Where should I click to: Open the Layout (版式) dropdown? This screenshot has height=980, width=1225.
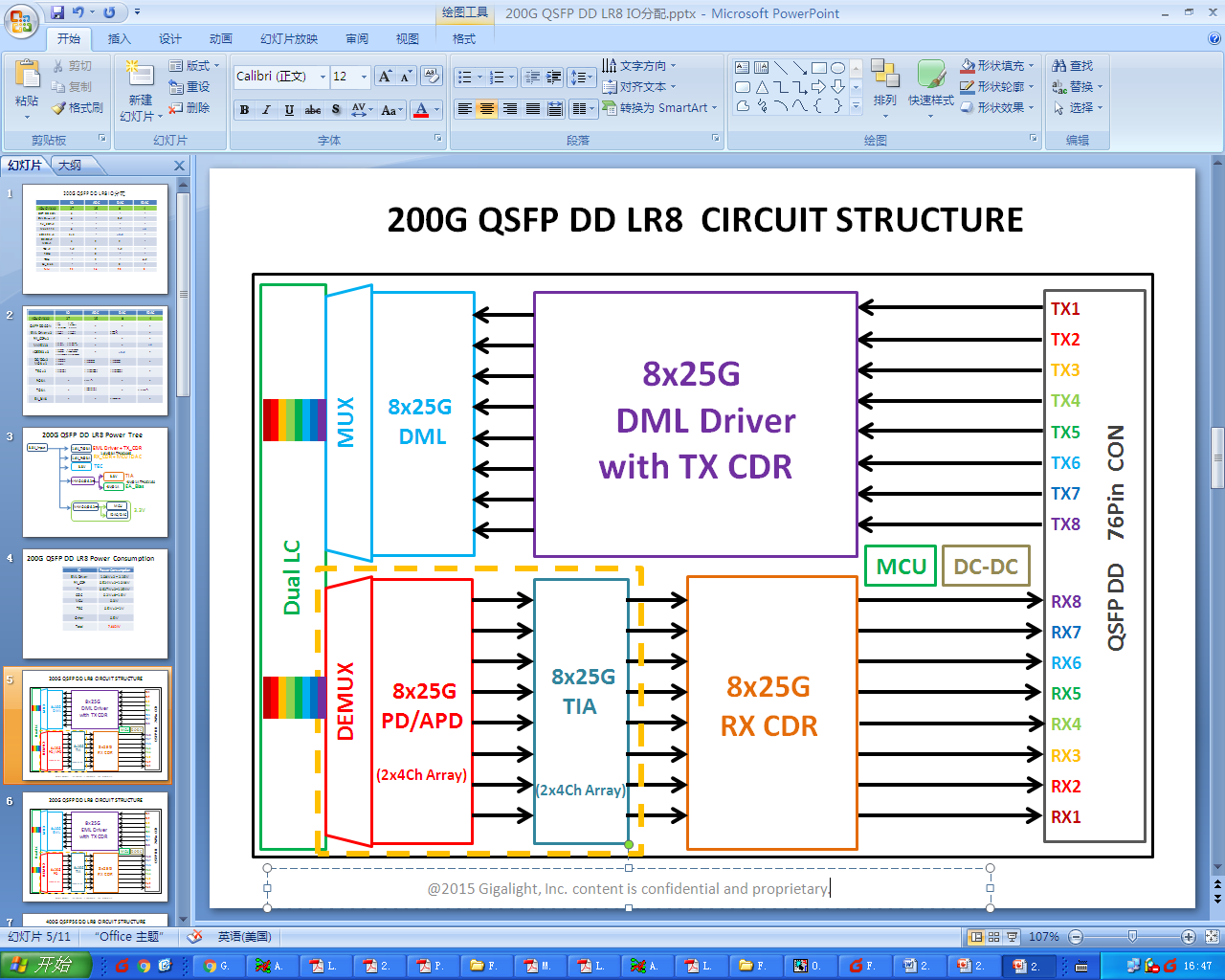[194, 66]
